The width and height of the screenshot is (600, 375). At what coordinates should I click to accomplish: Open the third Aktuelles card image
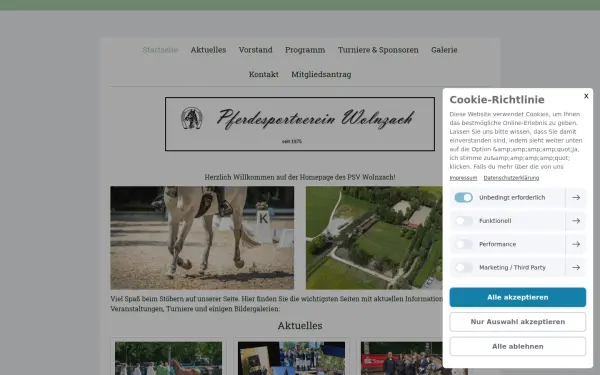[401, 359]
